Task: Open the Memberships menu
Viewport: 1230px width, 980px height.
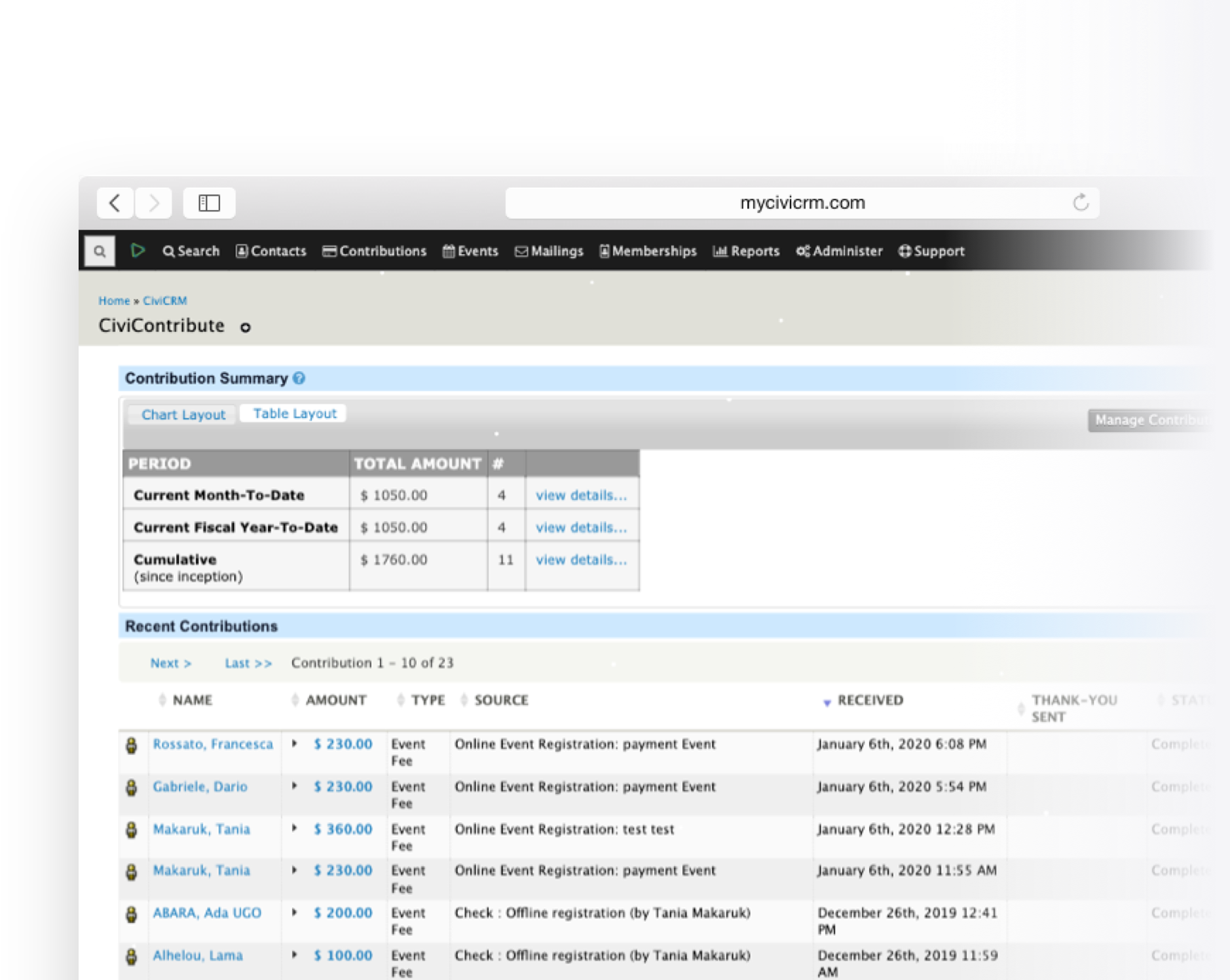Action: pos(648,251)
